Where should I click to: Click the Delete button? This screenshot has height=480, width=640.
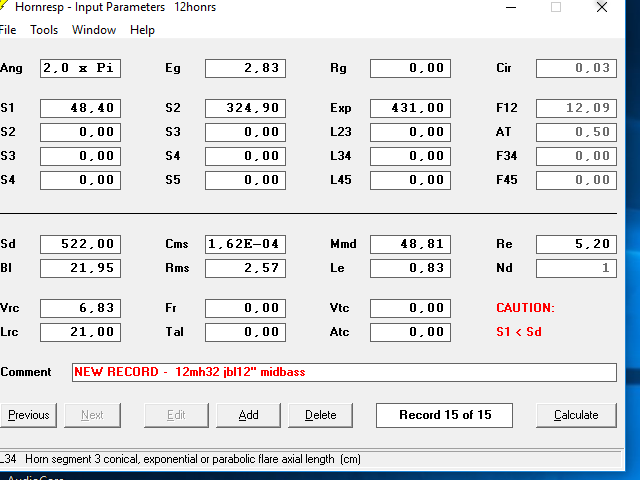point(321,415)
